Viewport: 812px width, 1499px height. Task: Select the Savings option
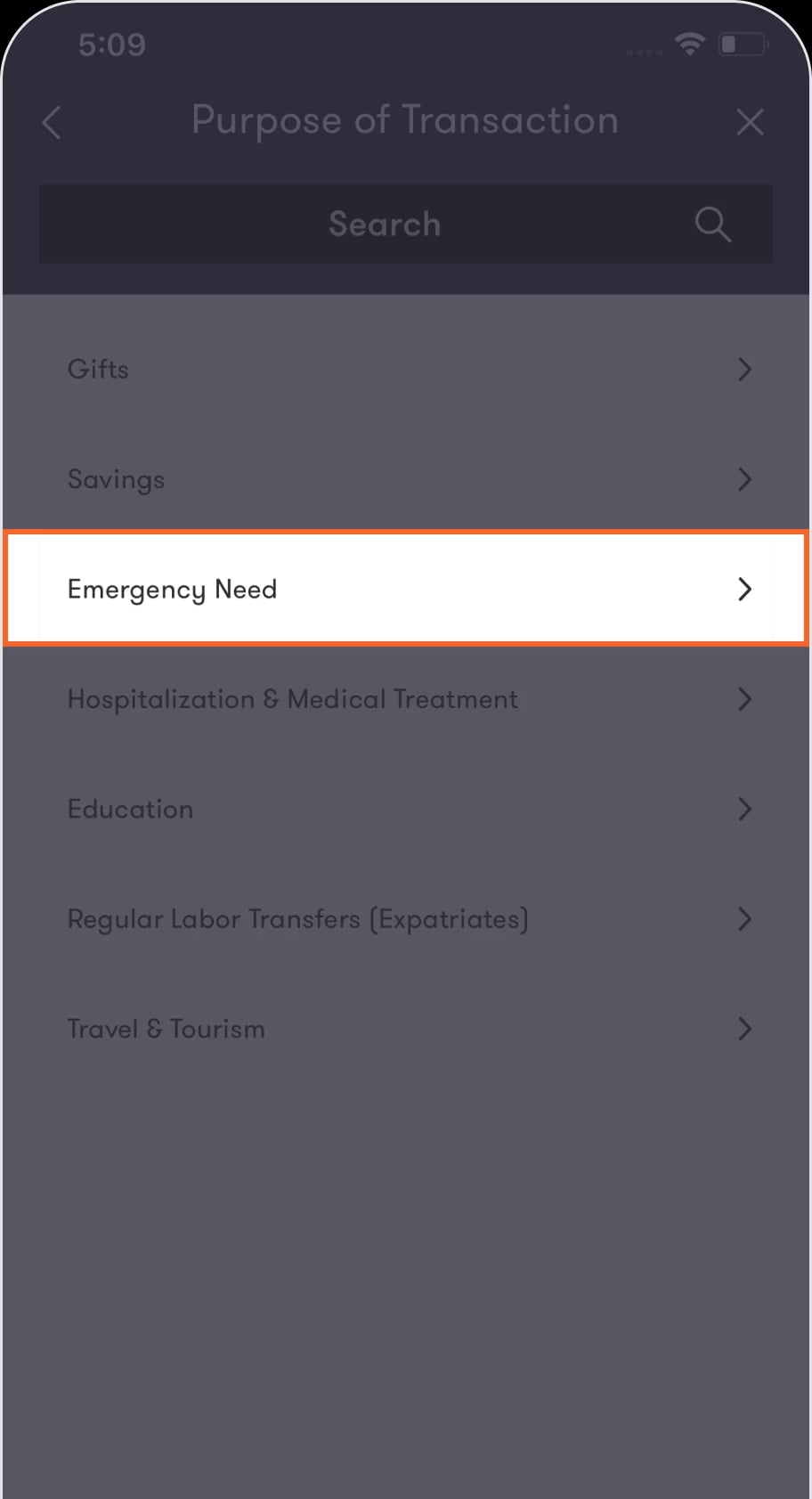[x=405, y=479]
